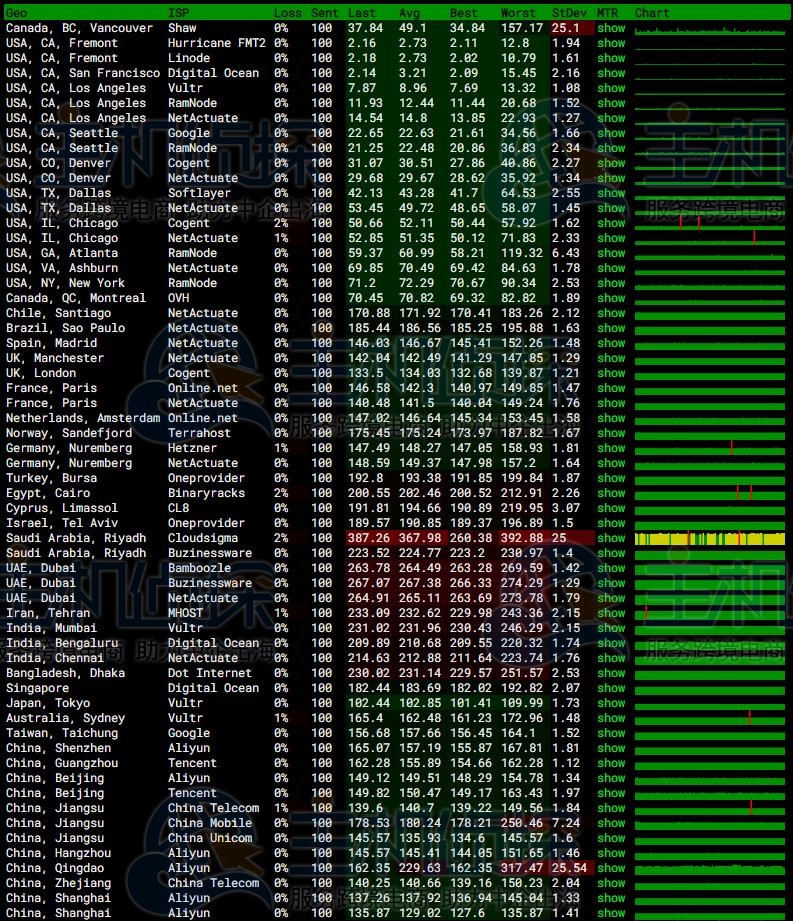The height and width of the screenshot is (921, 793).
Task: Open show link for Dallas Softlayer
Action: click(611, 193)
